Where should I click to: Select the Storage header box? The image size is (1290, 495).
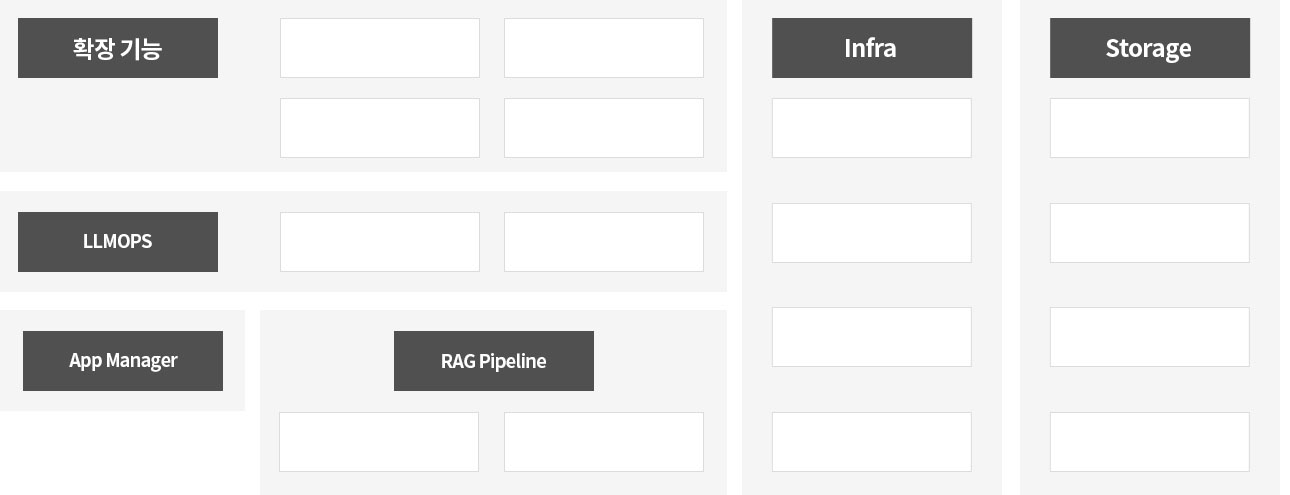1149,48
